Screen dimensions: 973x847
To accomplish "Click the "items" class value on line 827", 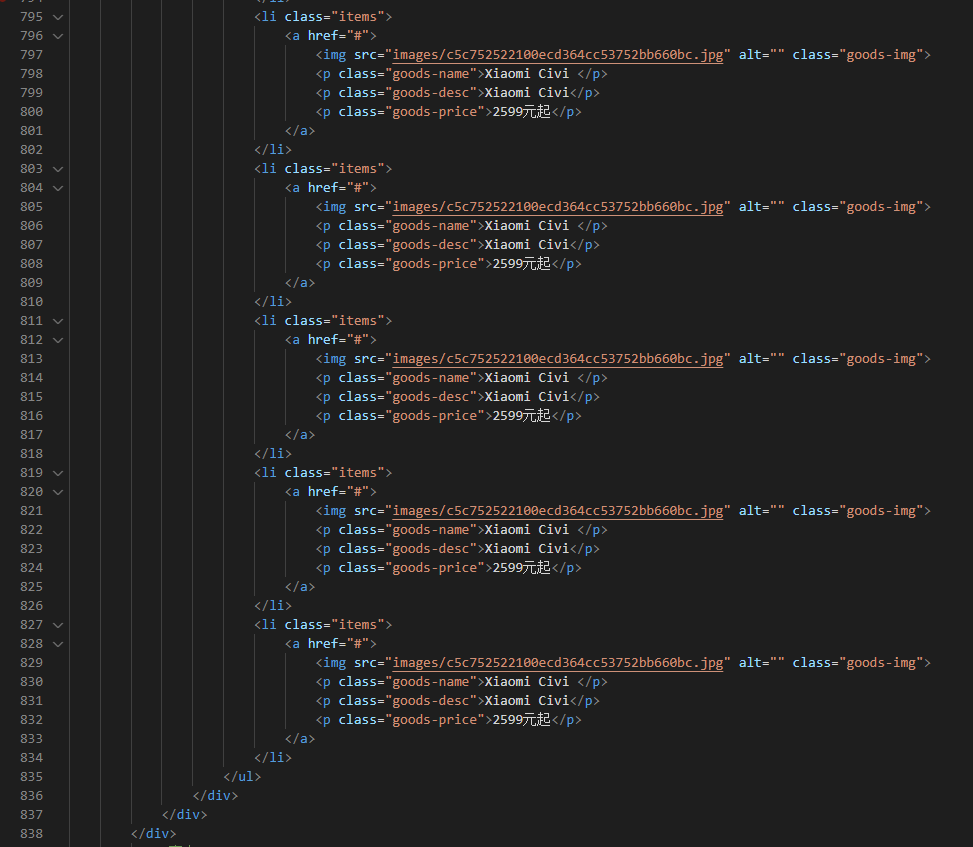I will [358, 625].
